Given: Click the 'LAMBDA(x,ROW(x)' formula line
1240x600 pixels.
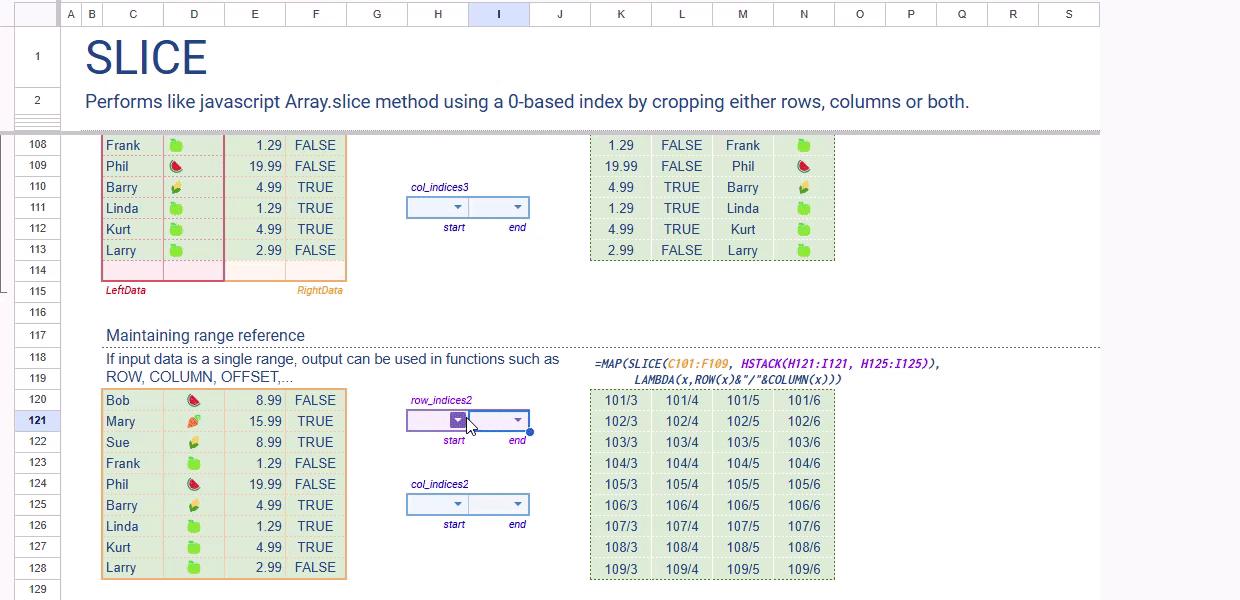Looking at the screenshot, I should coord(738,379).
